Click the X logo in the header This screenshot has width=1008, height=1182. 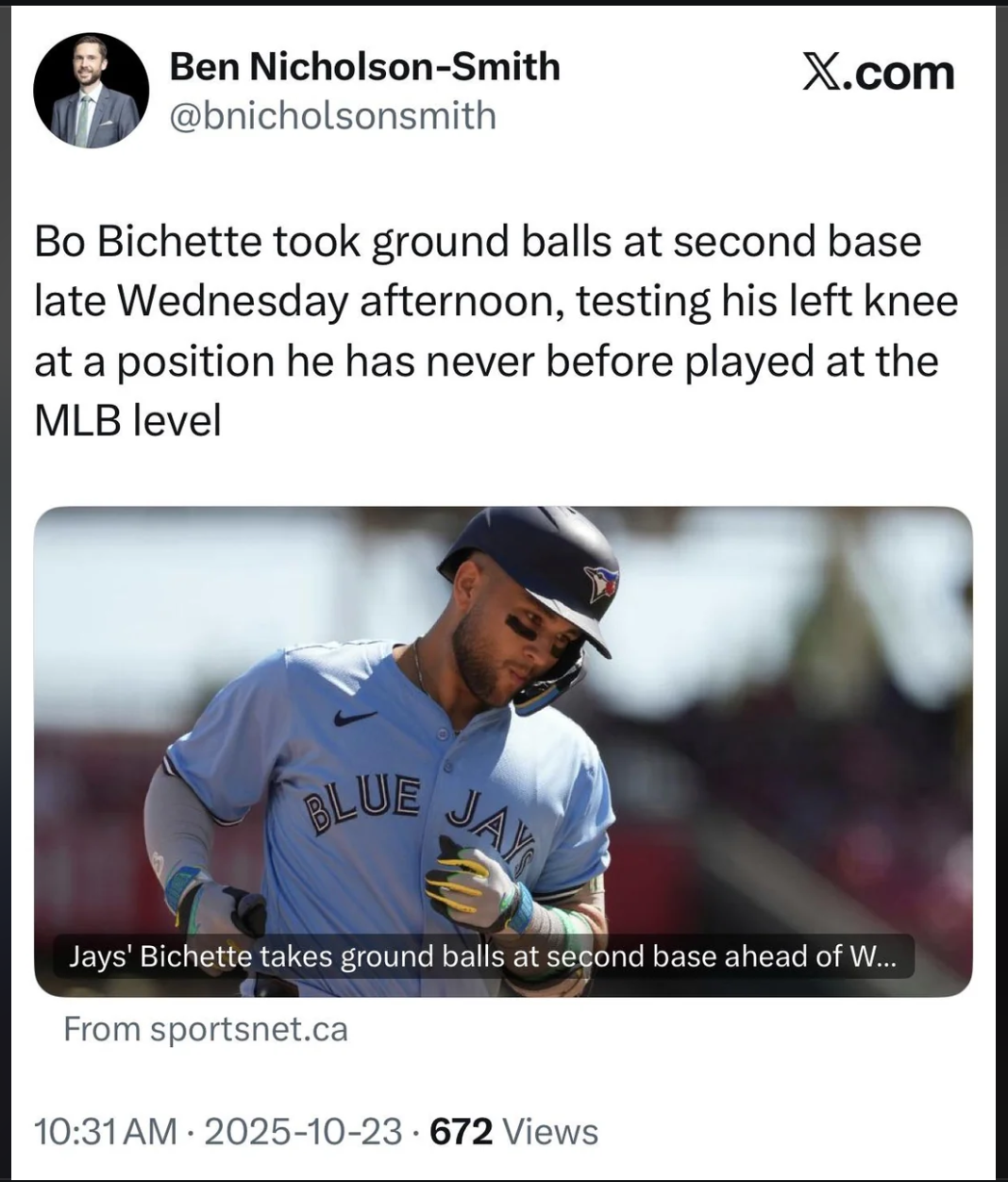coord(823,74)
